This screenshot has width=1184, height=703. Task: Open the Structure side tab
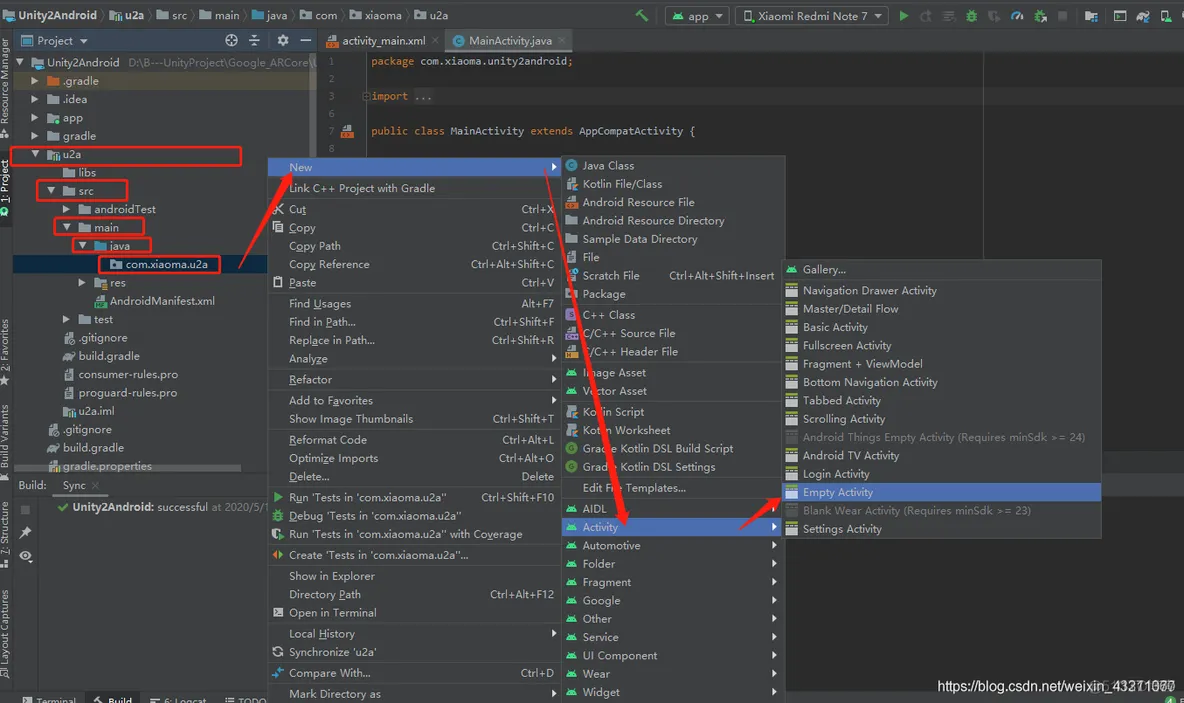click(5, 535)
